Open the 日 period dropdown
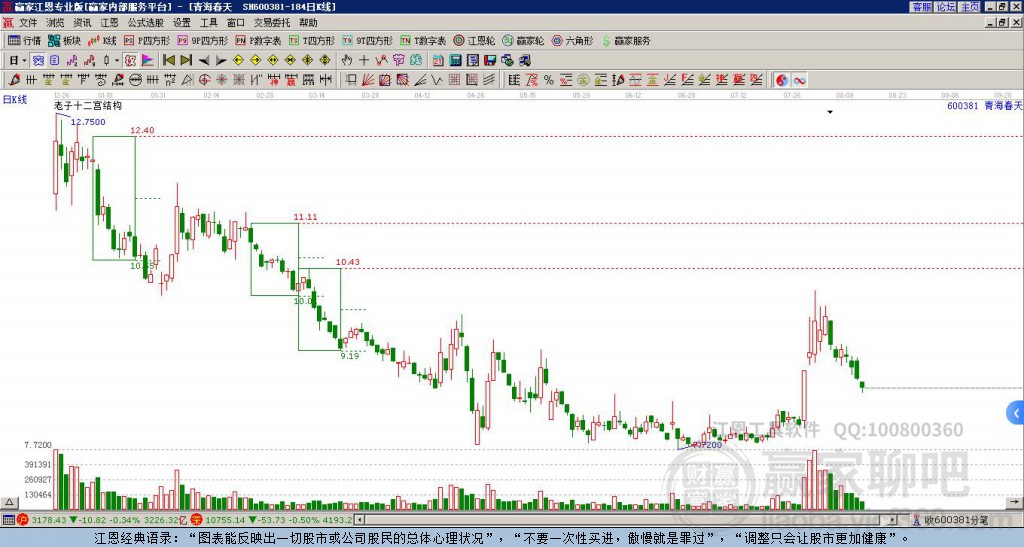 [18, 61]
